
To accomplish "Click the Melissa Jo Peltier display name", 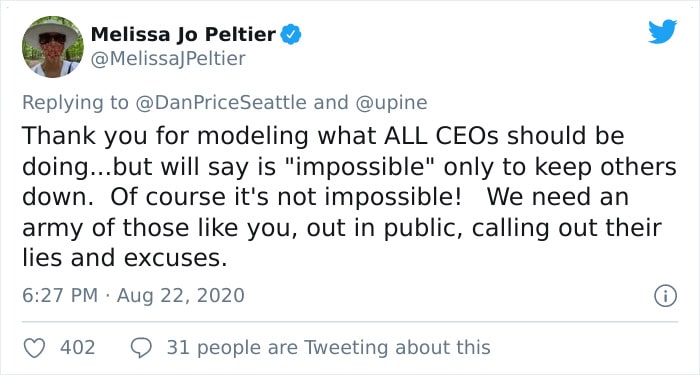I will tap(183, 35).
